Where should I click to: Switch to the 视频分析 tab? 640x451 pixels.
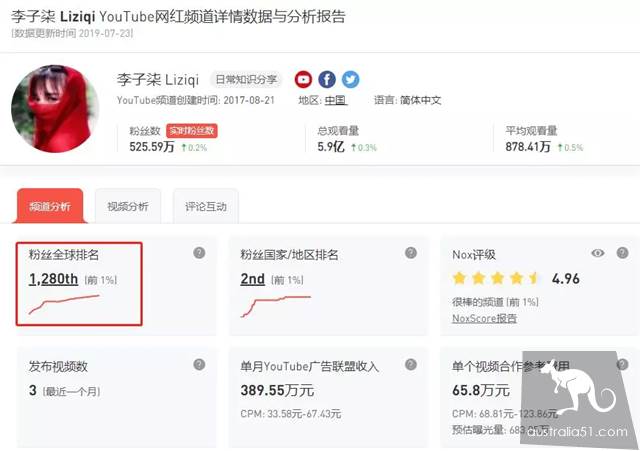(128, 206)
